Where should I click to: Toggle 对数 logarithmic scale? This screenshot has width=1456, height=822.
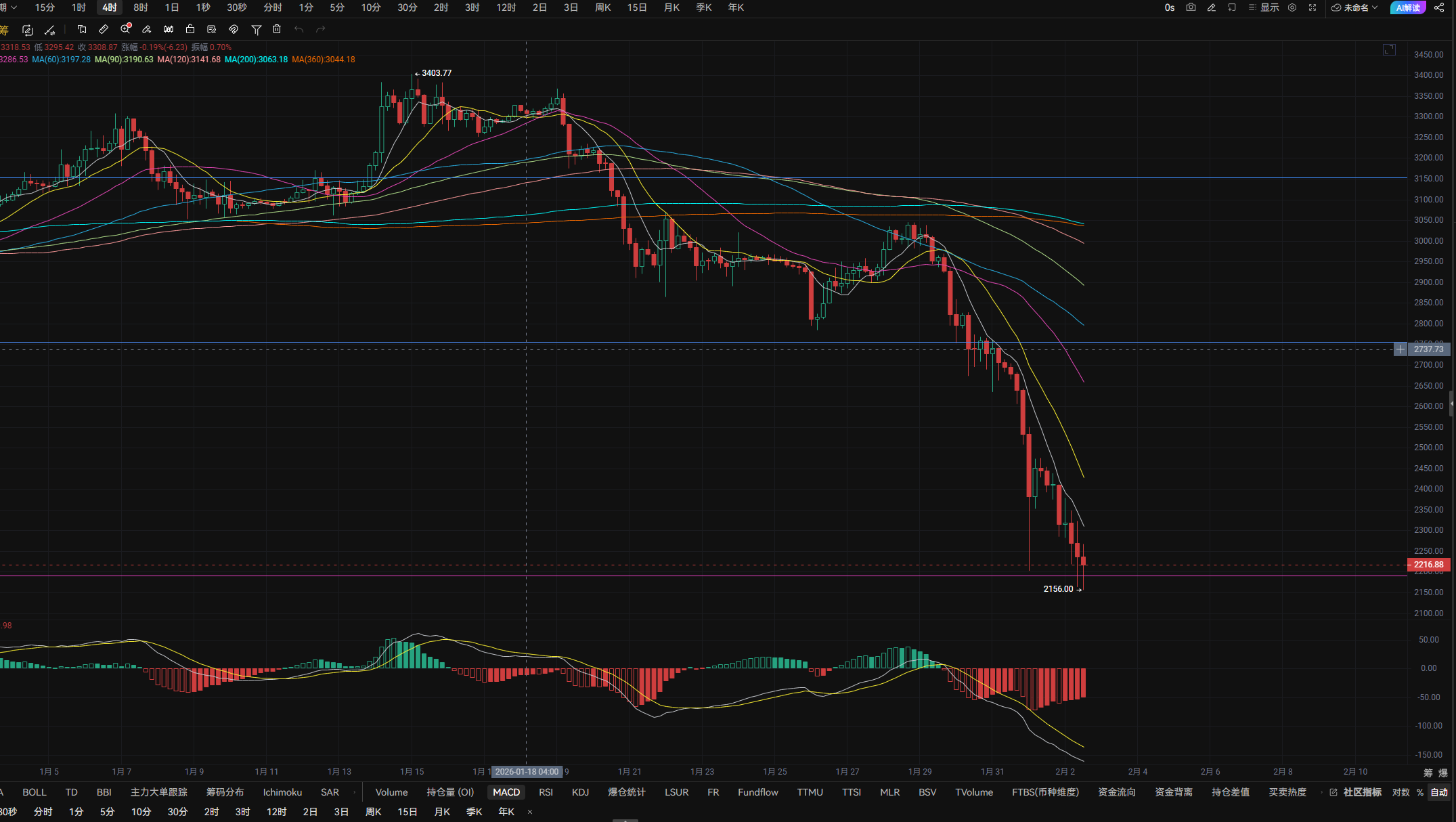tap(1400, 792)
